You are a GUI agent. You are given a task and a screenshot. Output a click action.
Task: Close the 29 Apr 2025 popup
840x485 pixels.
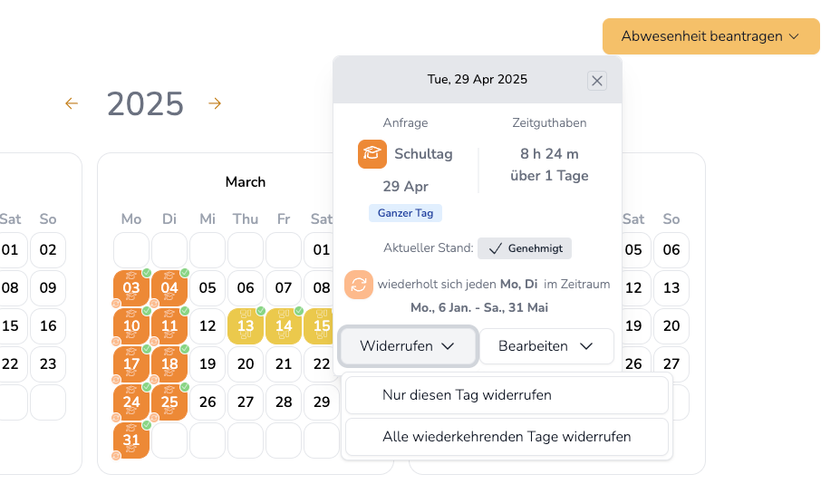597,81
